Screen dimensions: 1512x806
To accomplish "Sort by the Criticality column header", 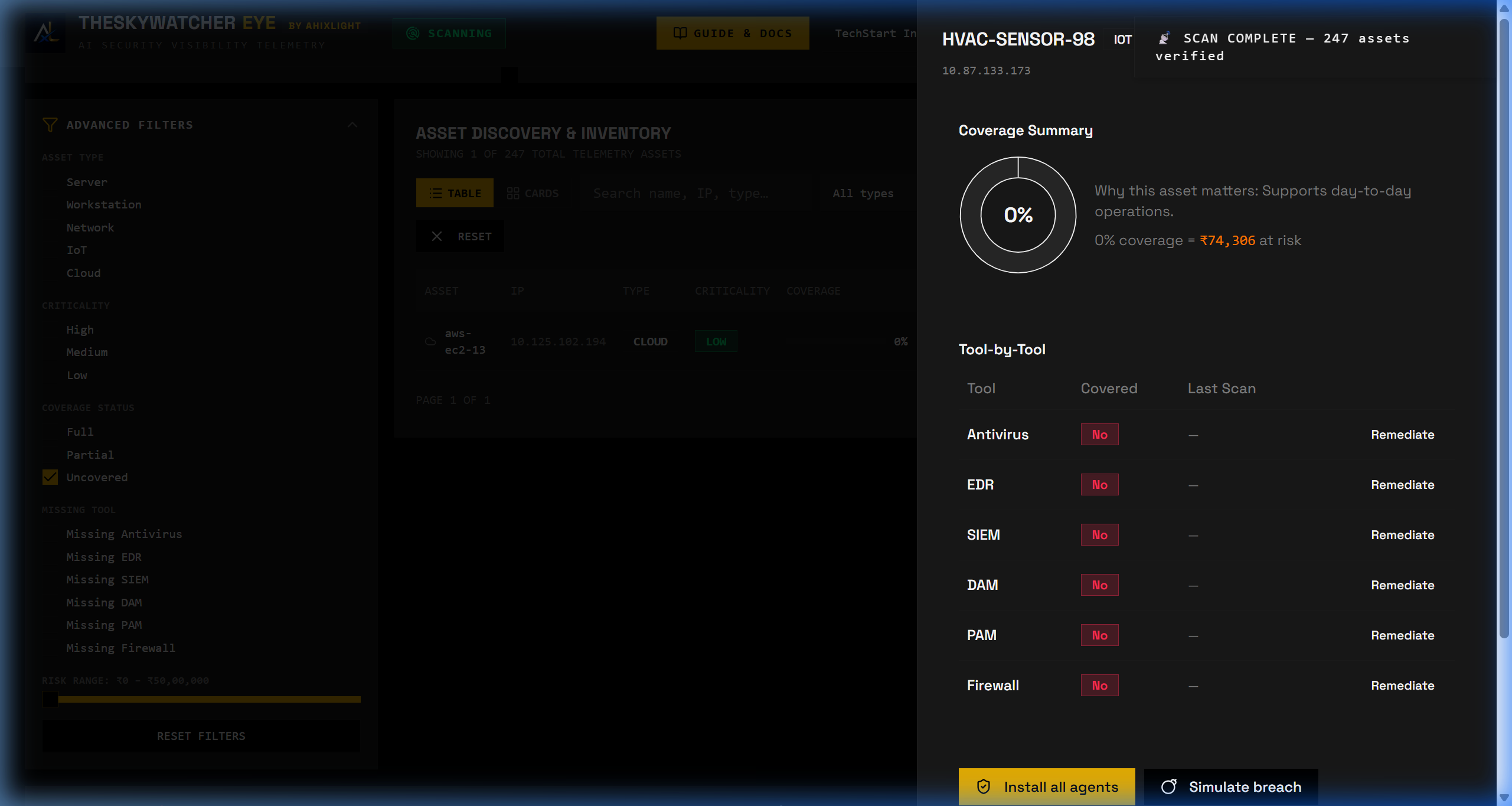I will (x=732, y=291).
